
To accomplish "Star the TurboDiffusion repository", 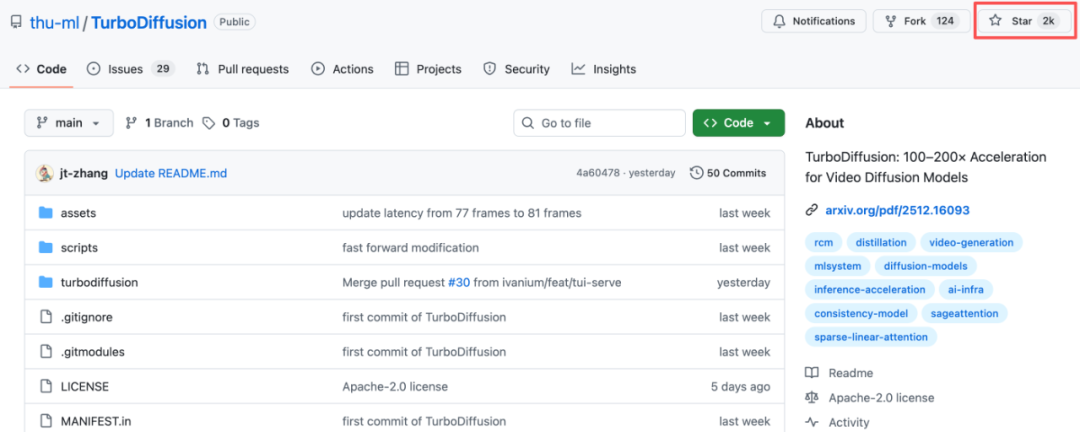I will [x=1022, y=21].
